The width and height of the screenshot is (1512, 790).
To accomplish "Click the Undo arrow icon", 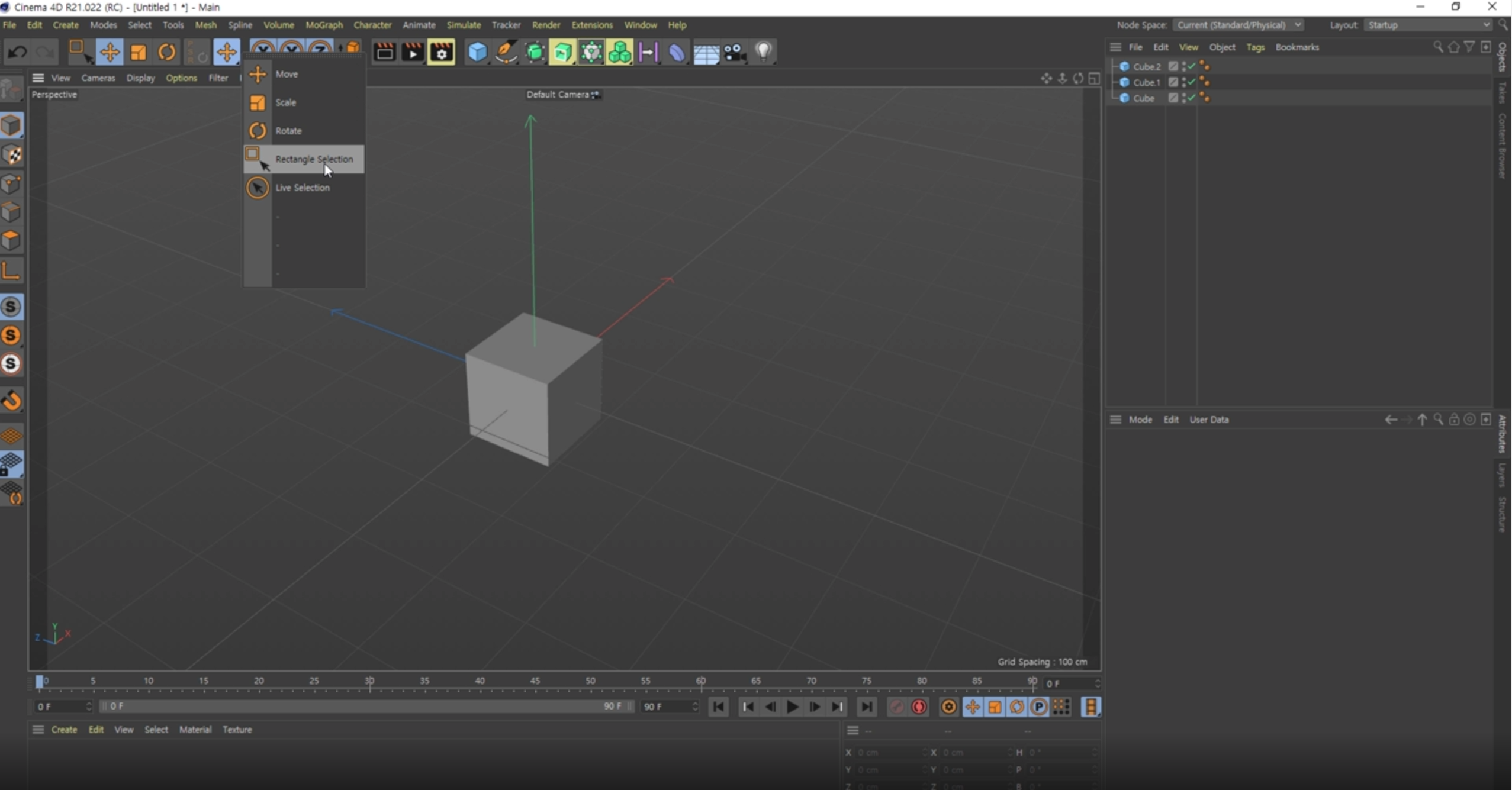I will click(x=17, y=52).
